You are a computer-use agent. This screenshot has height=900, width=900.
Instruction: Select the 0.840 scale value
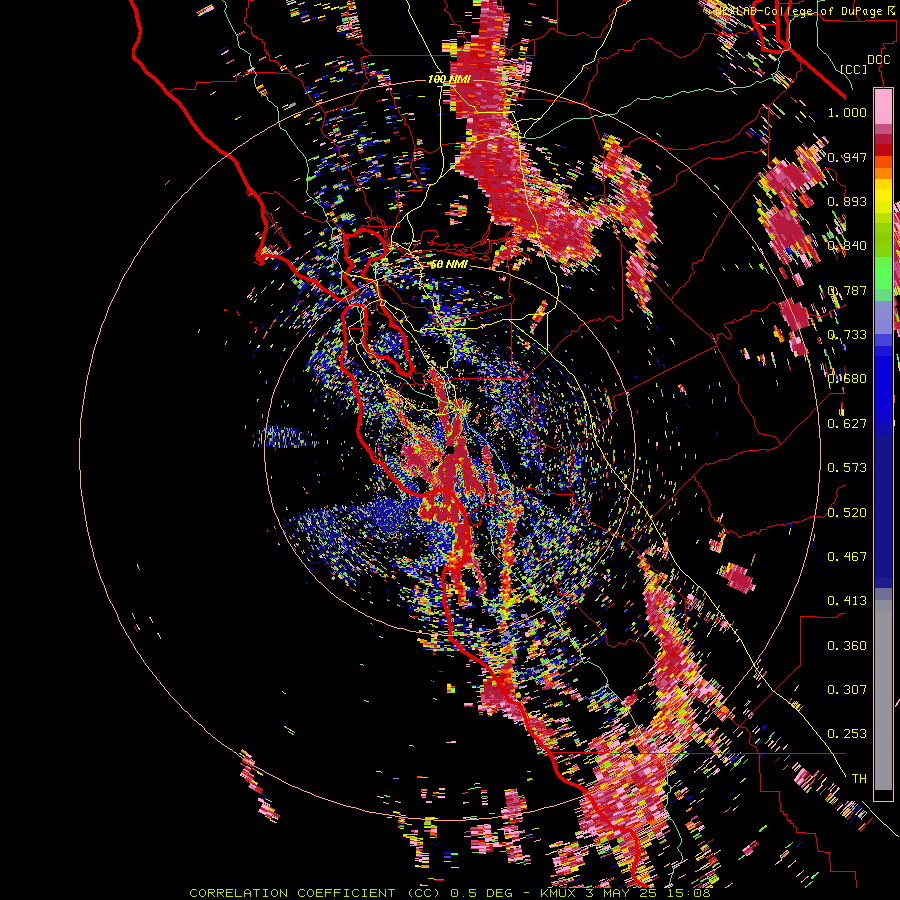click(x=847, y=246)
